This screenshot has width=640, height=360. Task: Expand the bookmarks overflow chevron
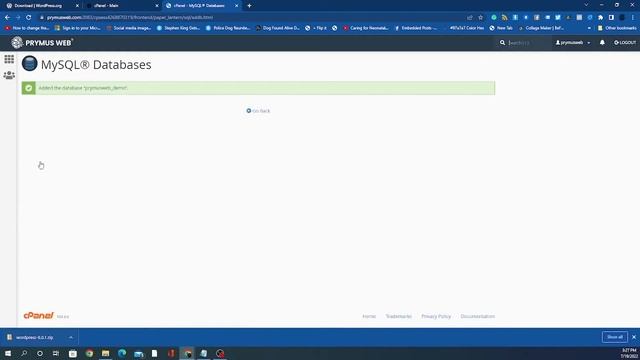click(589, 28)
